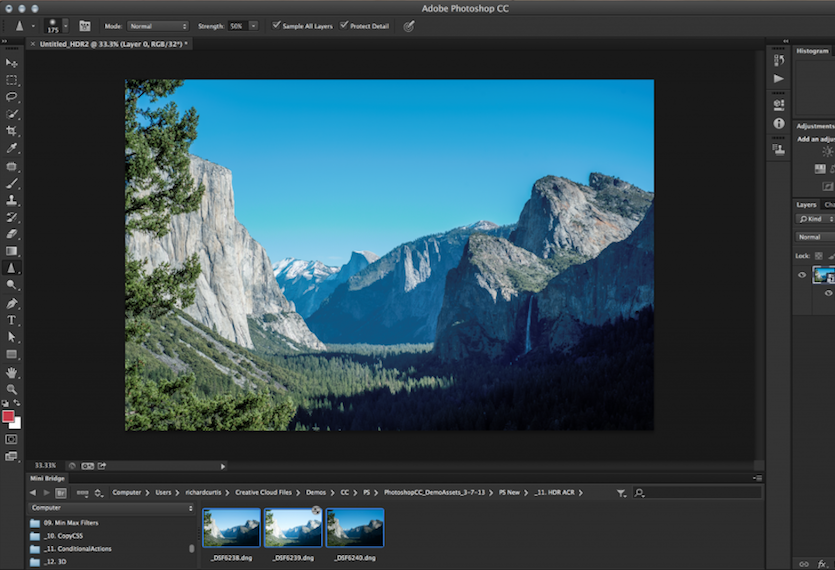Select the Hand tool
Viewport: 835px width, 570px height.
point(11,372)
